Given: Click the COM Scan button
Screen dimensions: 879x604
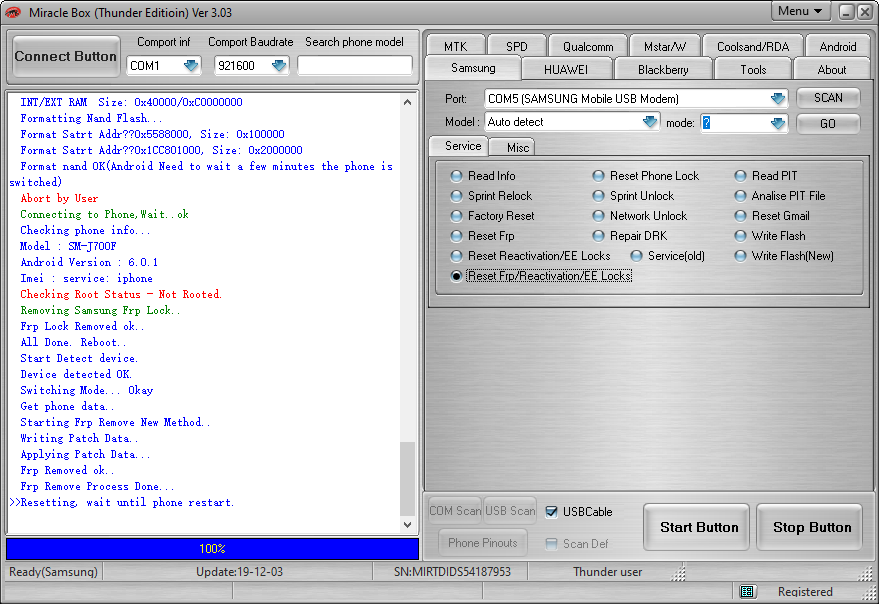Looking at the screenshot, I should 455,511.
